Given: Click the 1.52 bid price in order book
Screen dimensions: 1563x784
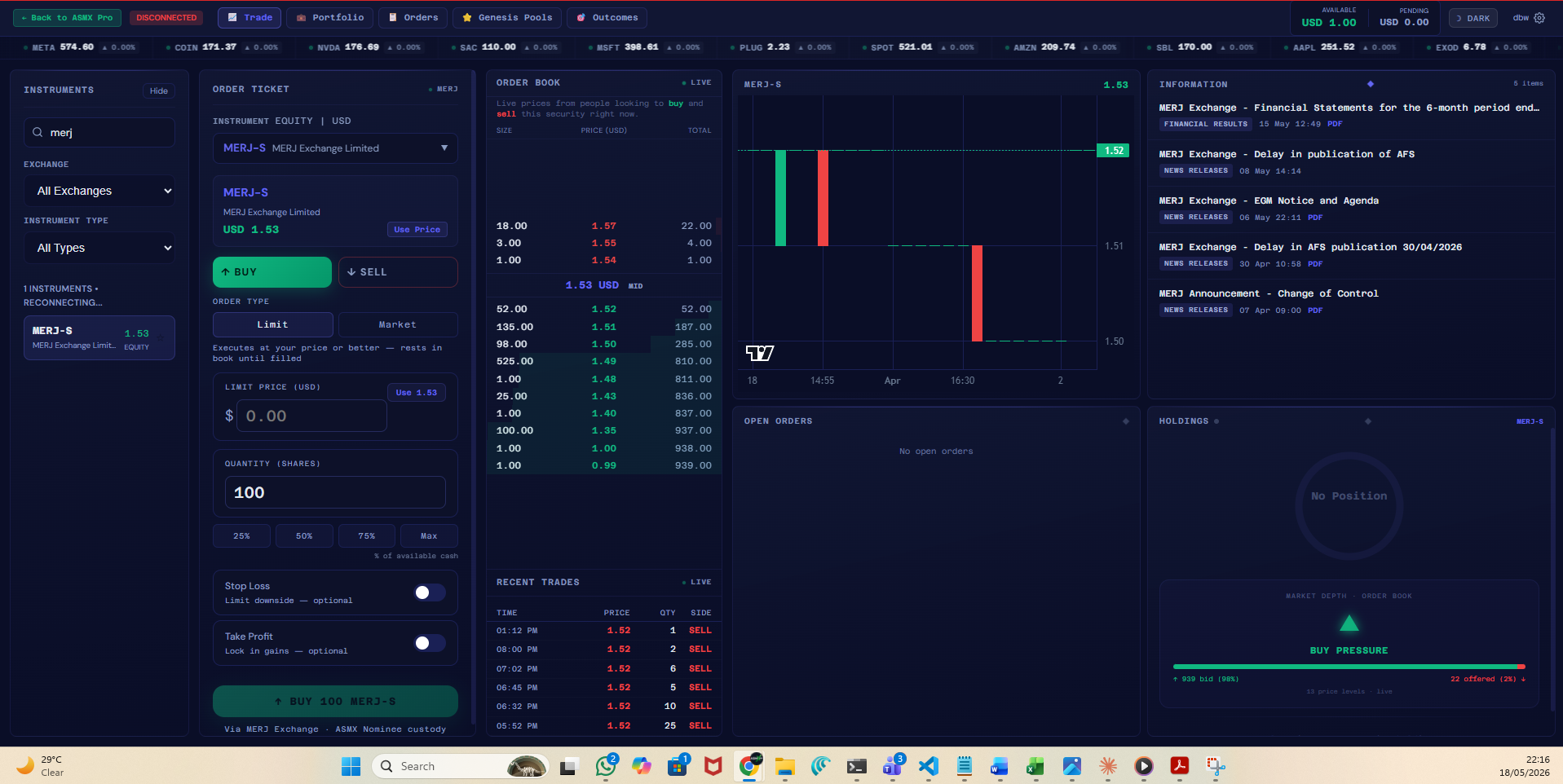Looking at the screenshot, I should tap(604, 309).
